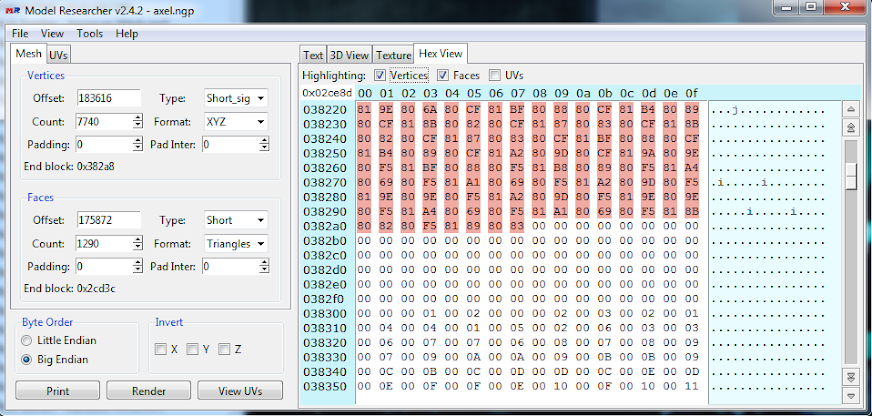
Task: Click Faces Count field 1290
Action: (104, 244)
